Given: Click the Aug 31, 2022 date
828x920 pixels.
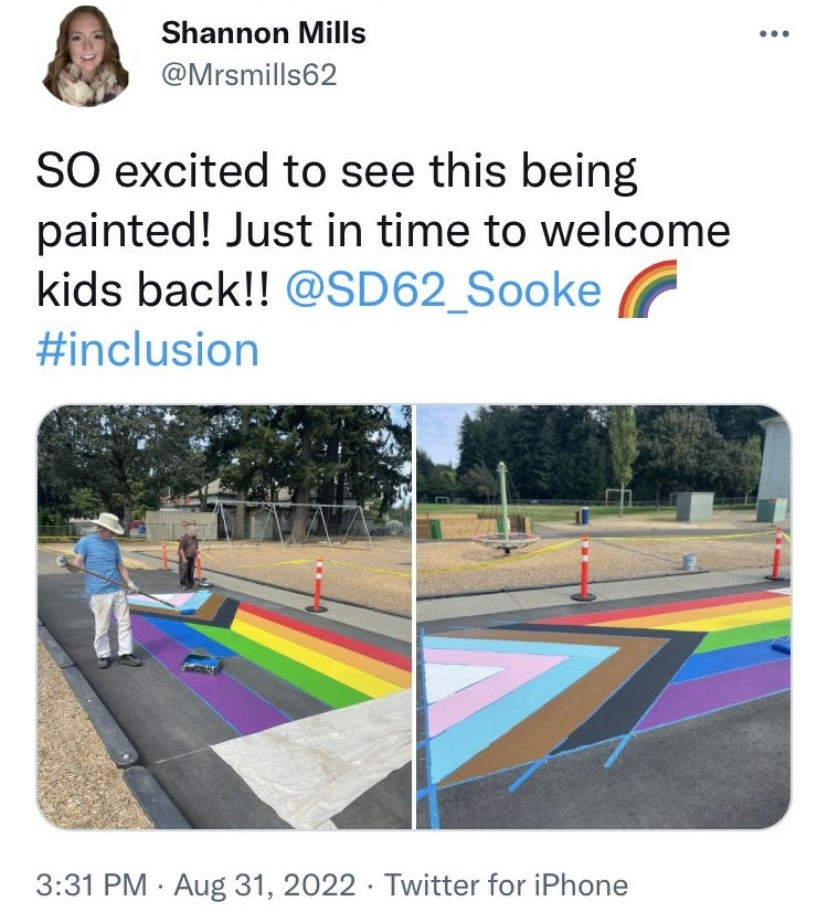Looking at the screenshot, I should coord(265,885).
